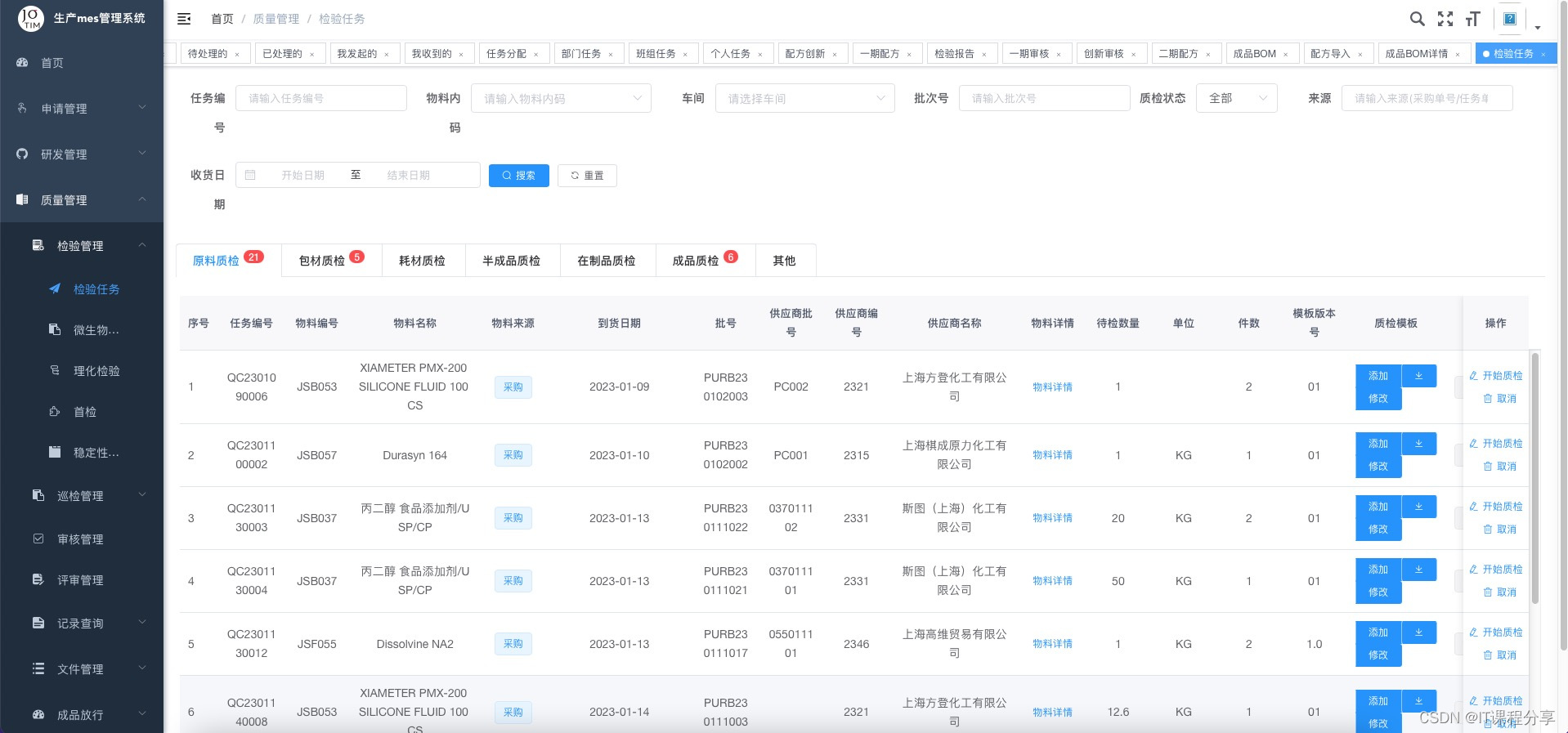Image resolution: width=1568 pixels, height=733 pixels.
Task: Expand the 申请管理 sidebar menu
Action: (82, 109)
